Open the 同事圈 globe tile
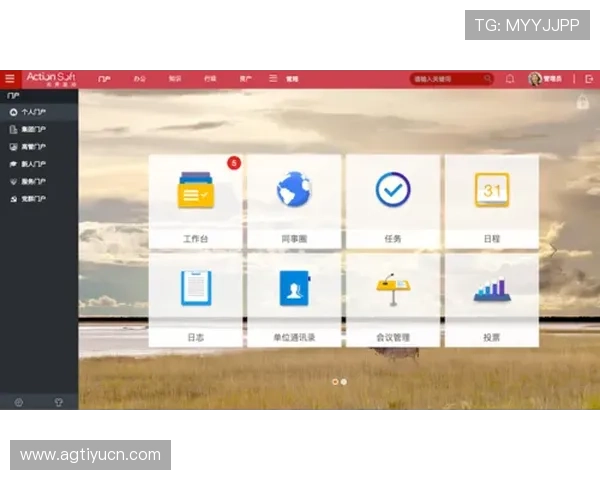The height and width of the screenshot is (480, 600). coord(294,201)
